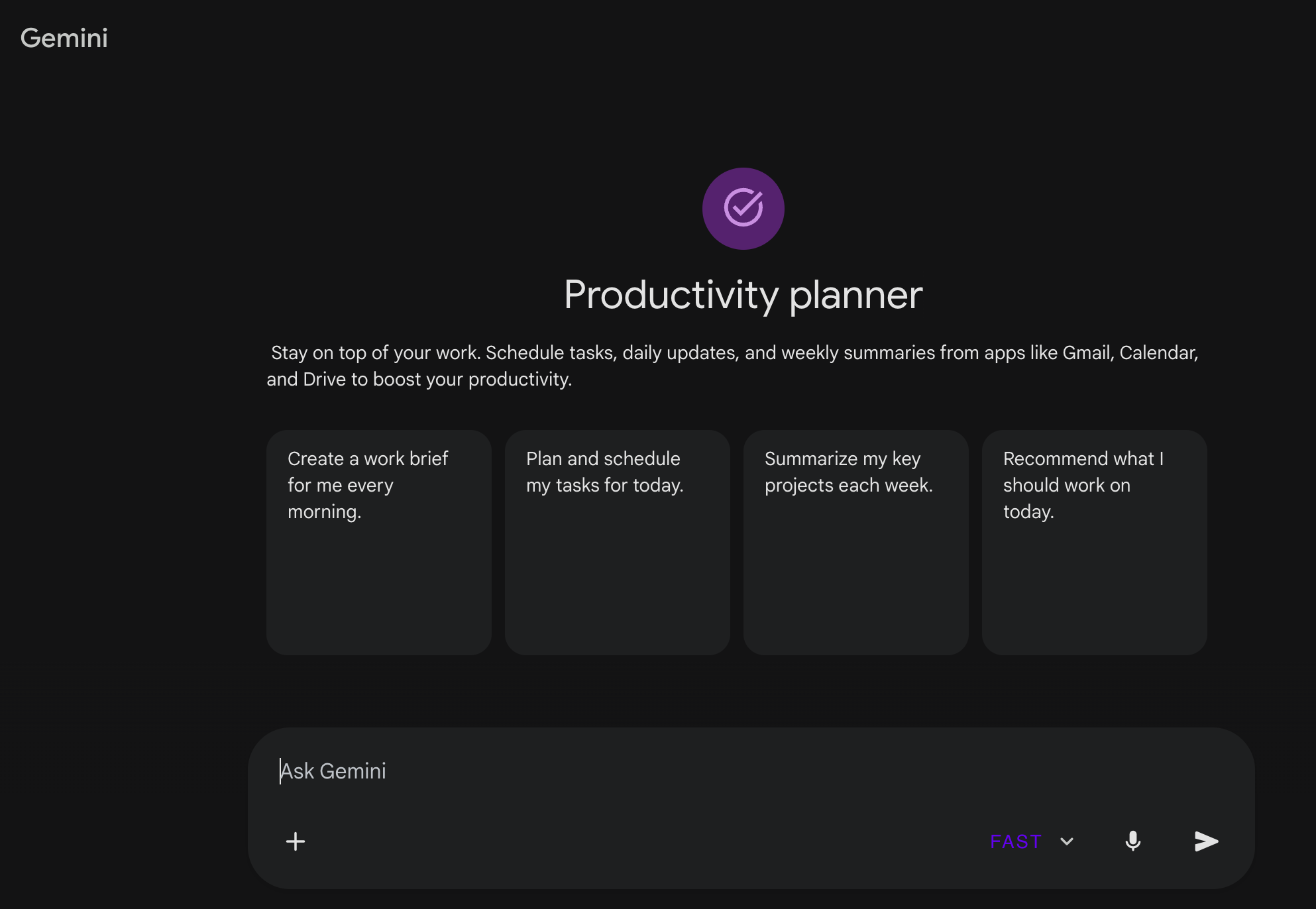Click 'tasks for today' text in second card
The height and width of the screenshot is (909, 1316).
tap(619, 486)
